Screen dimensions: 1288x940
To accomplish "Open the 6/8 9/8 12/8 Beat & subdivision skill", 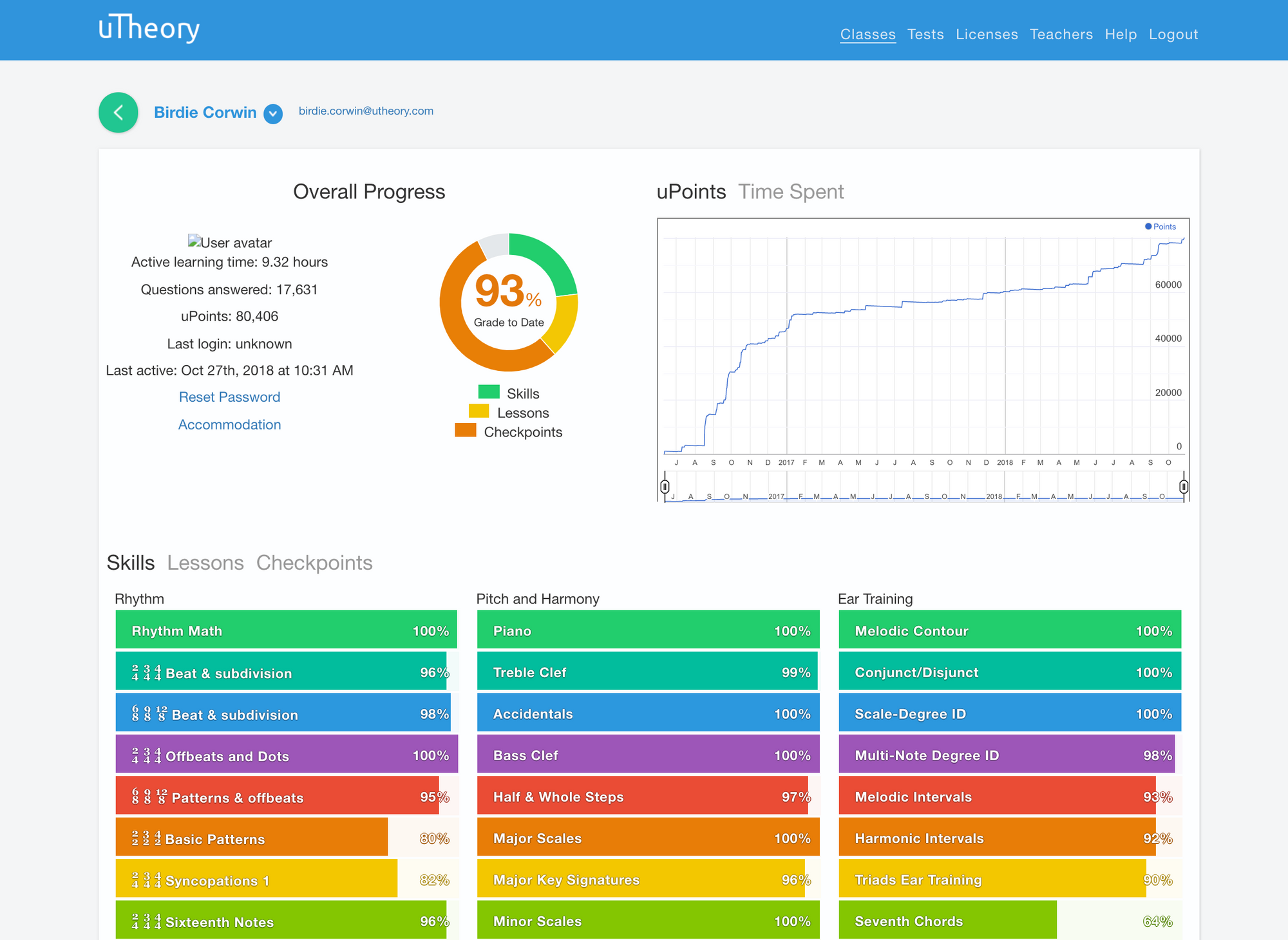I will pos(287,713).
